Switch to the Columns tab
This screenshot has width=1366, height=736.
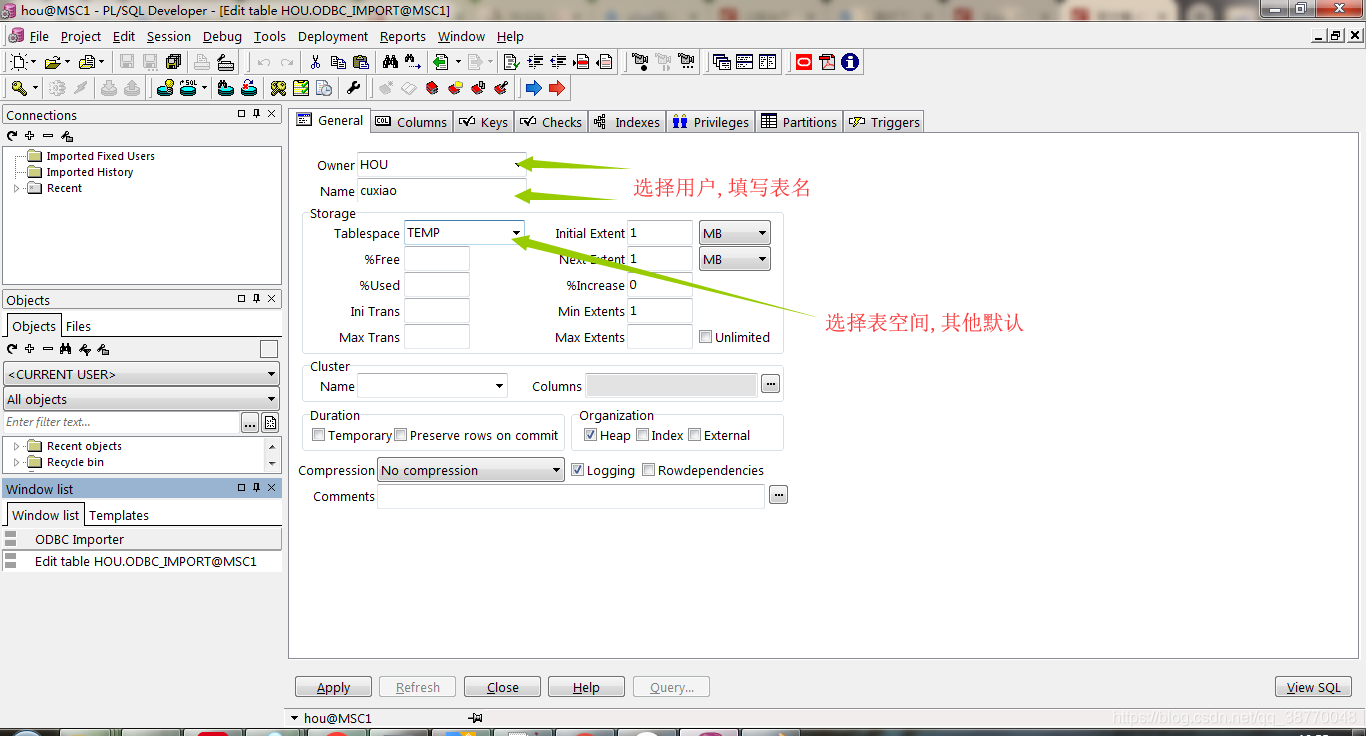click(411, 121)
